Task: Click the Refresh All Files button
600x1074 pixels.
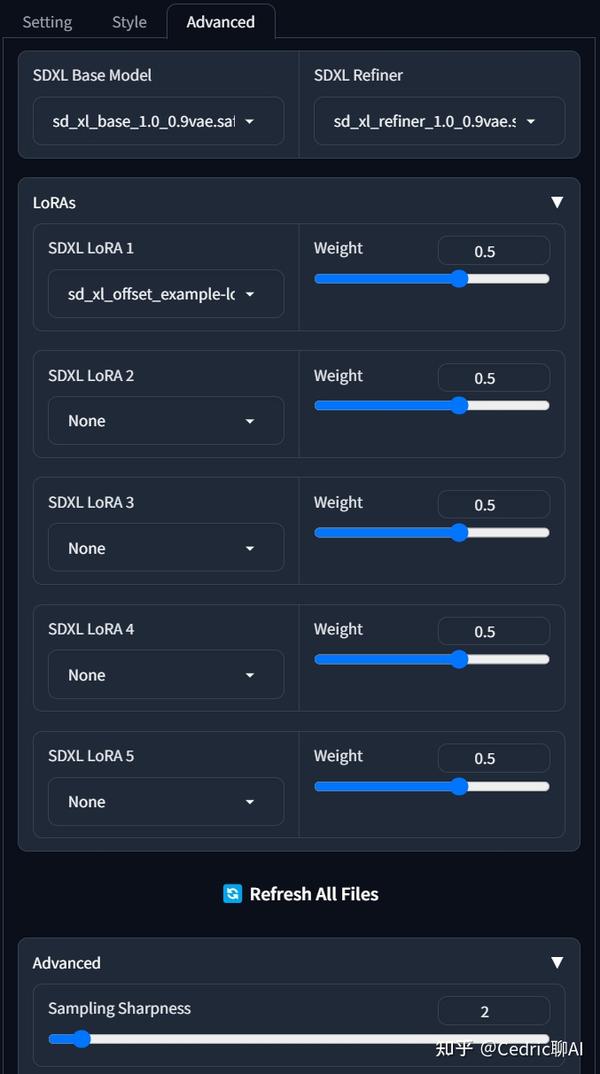Action: [313, 894]
